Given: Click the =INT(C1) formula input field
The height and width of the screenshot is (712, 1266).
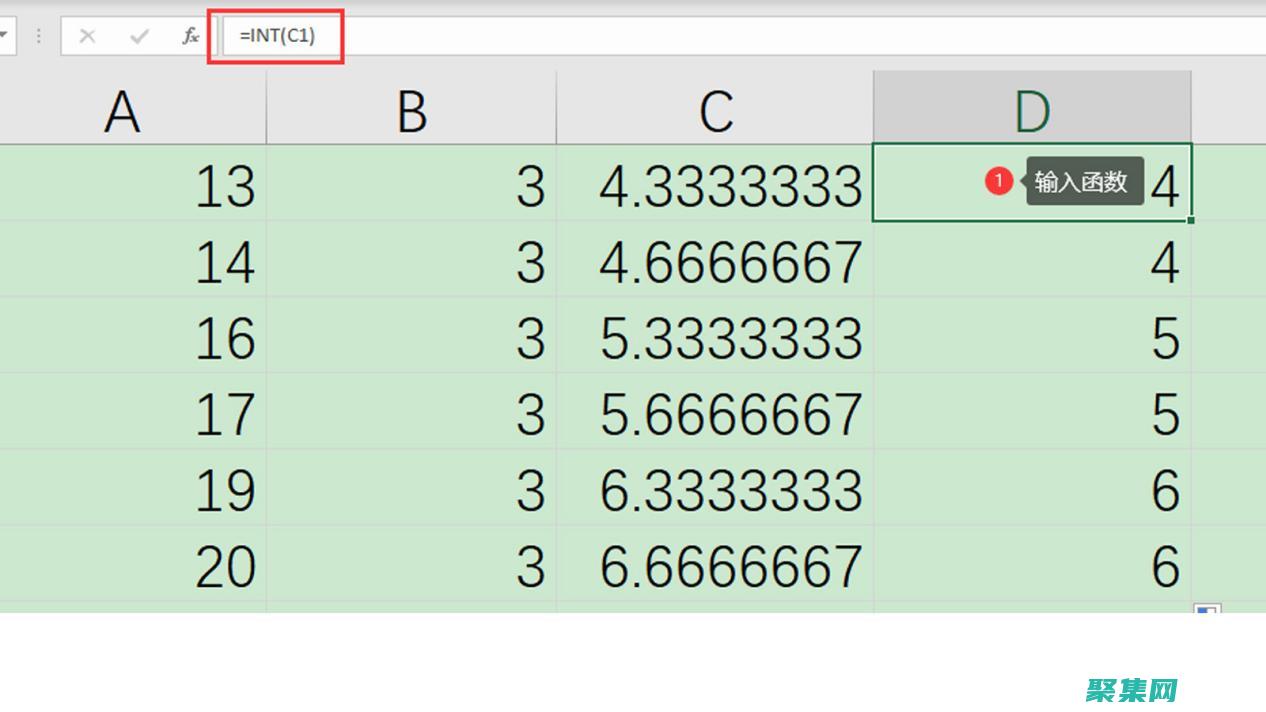Looking at the screenshot, I should (x=700, y=37).
